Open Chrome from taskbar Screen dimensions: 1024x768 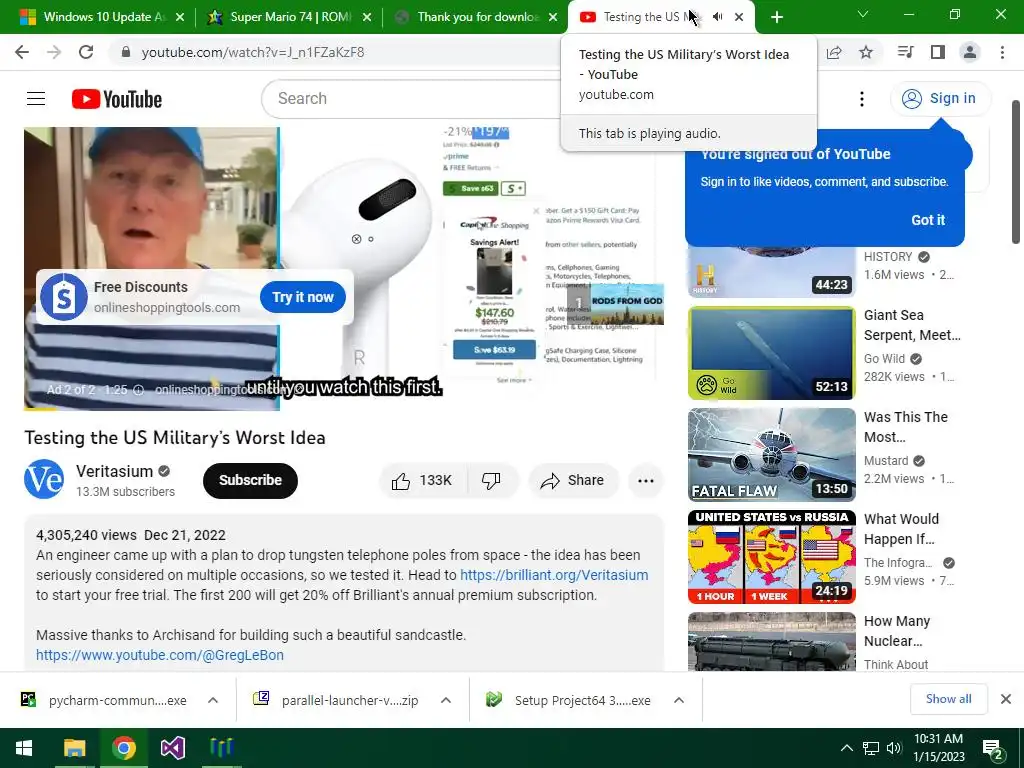pyautogui.click(x=123, y=748)
